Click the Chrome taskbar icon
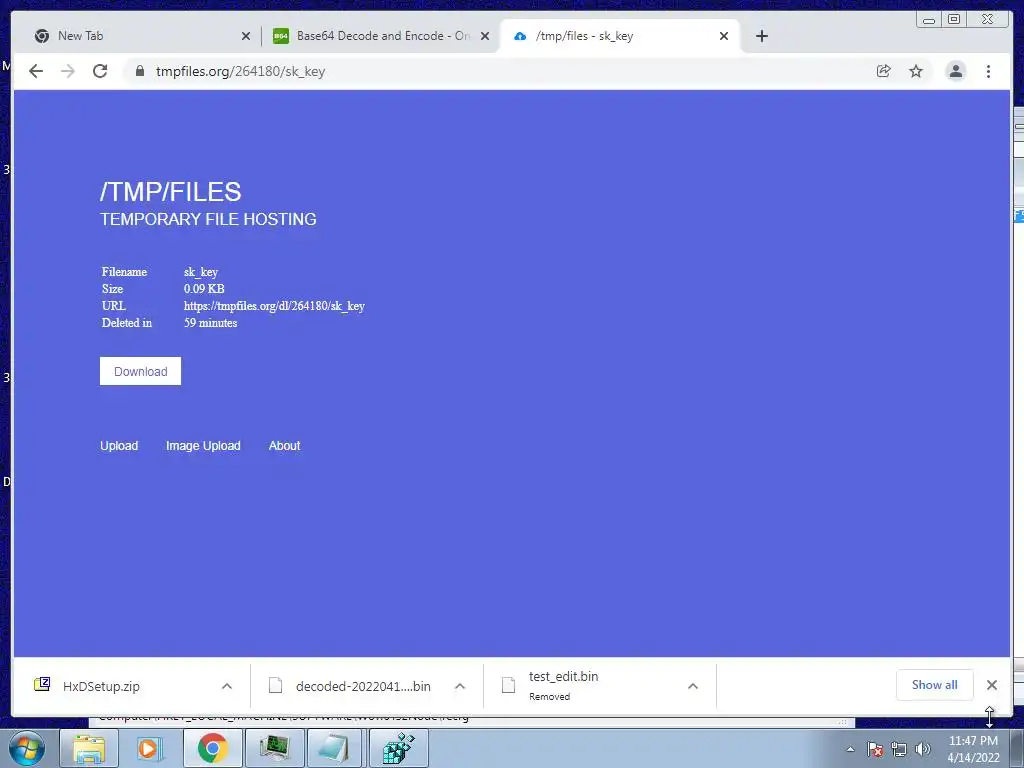The height and width of the screenshot is (768, 1024). tap(212, 748)
